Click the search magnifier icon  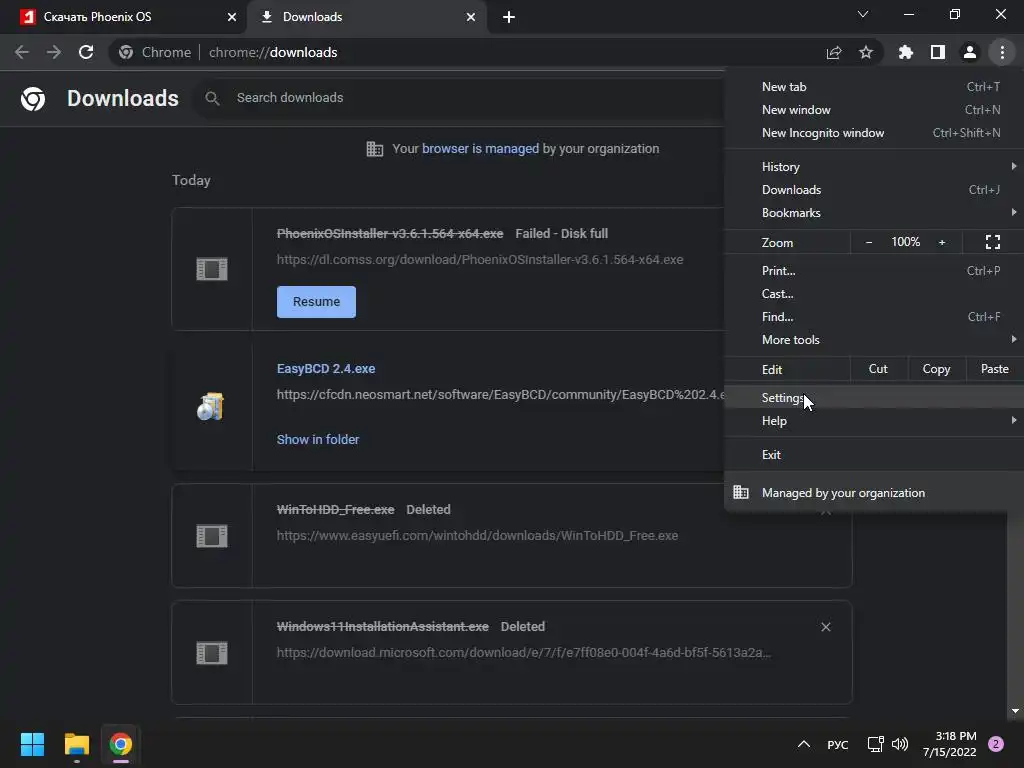pyautogui.click(x=212, y=98)
